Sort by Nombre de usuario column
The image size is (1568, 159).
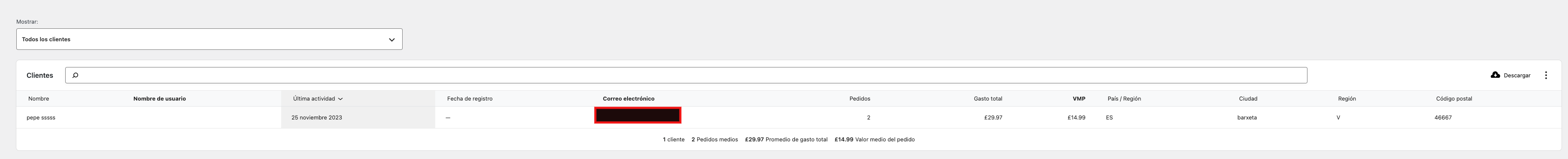[x=160, y=99]
